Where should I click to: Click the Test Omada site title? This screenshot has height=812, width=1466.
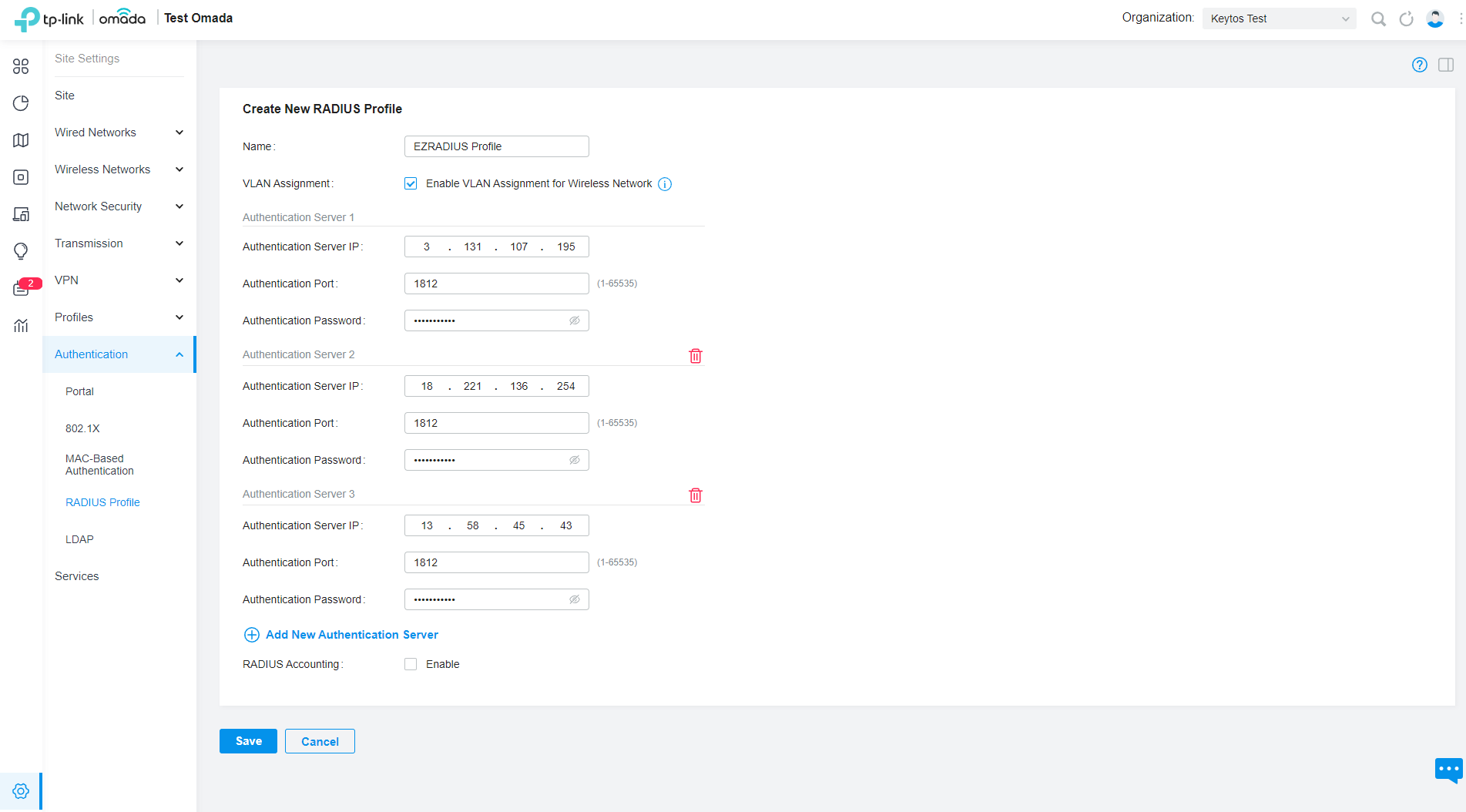point(198,18)
